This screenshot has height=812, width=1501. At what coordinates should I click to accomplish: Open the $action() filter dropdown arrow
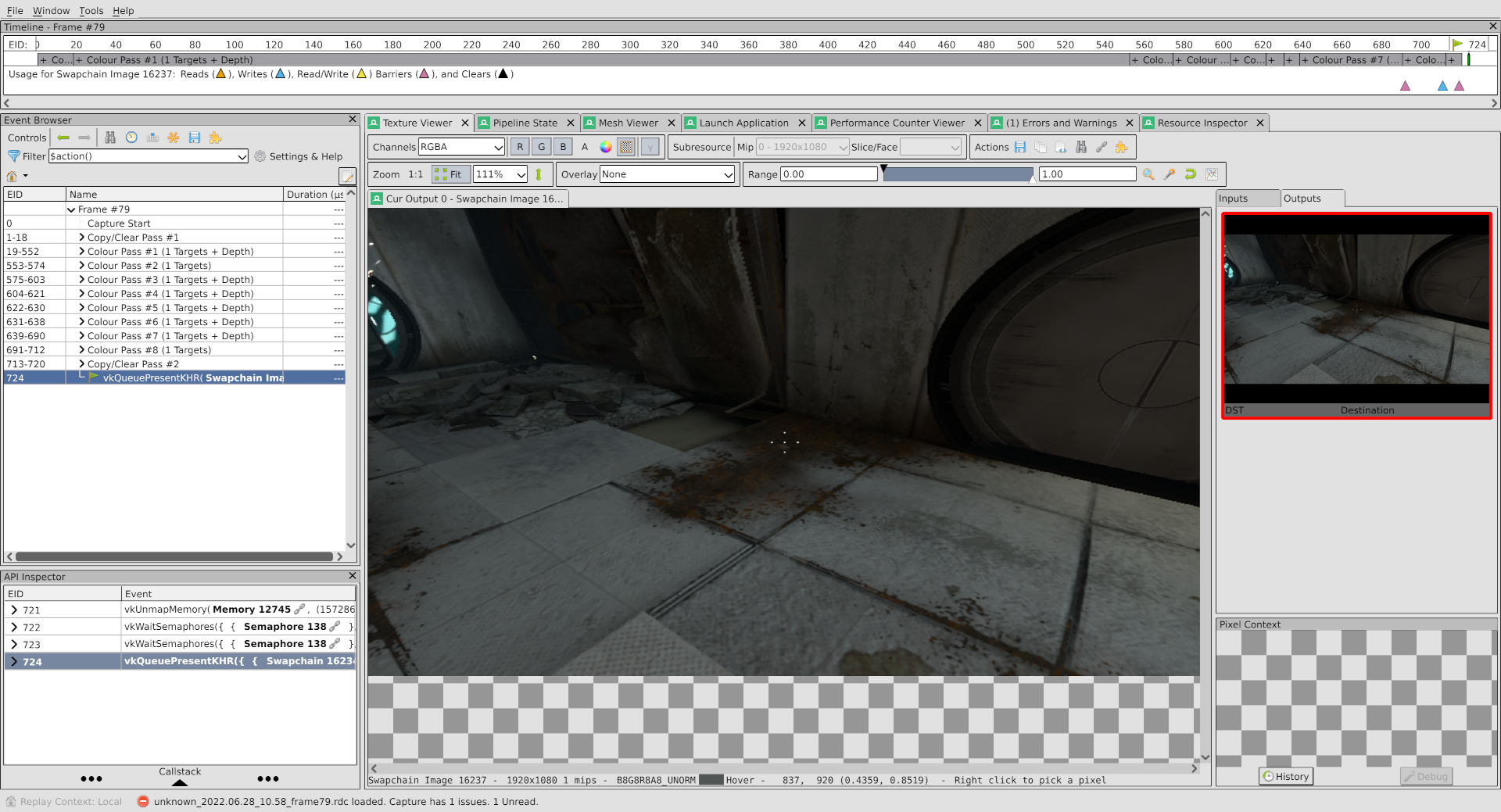242,156
